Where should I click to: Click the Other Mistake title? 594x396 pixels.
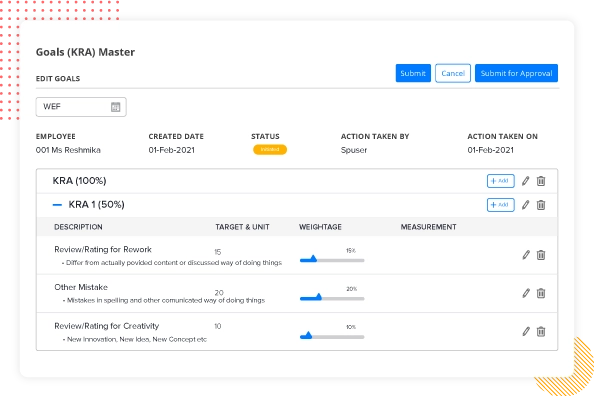[81, 287]
